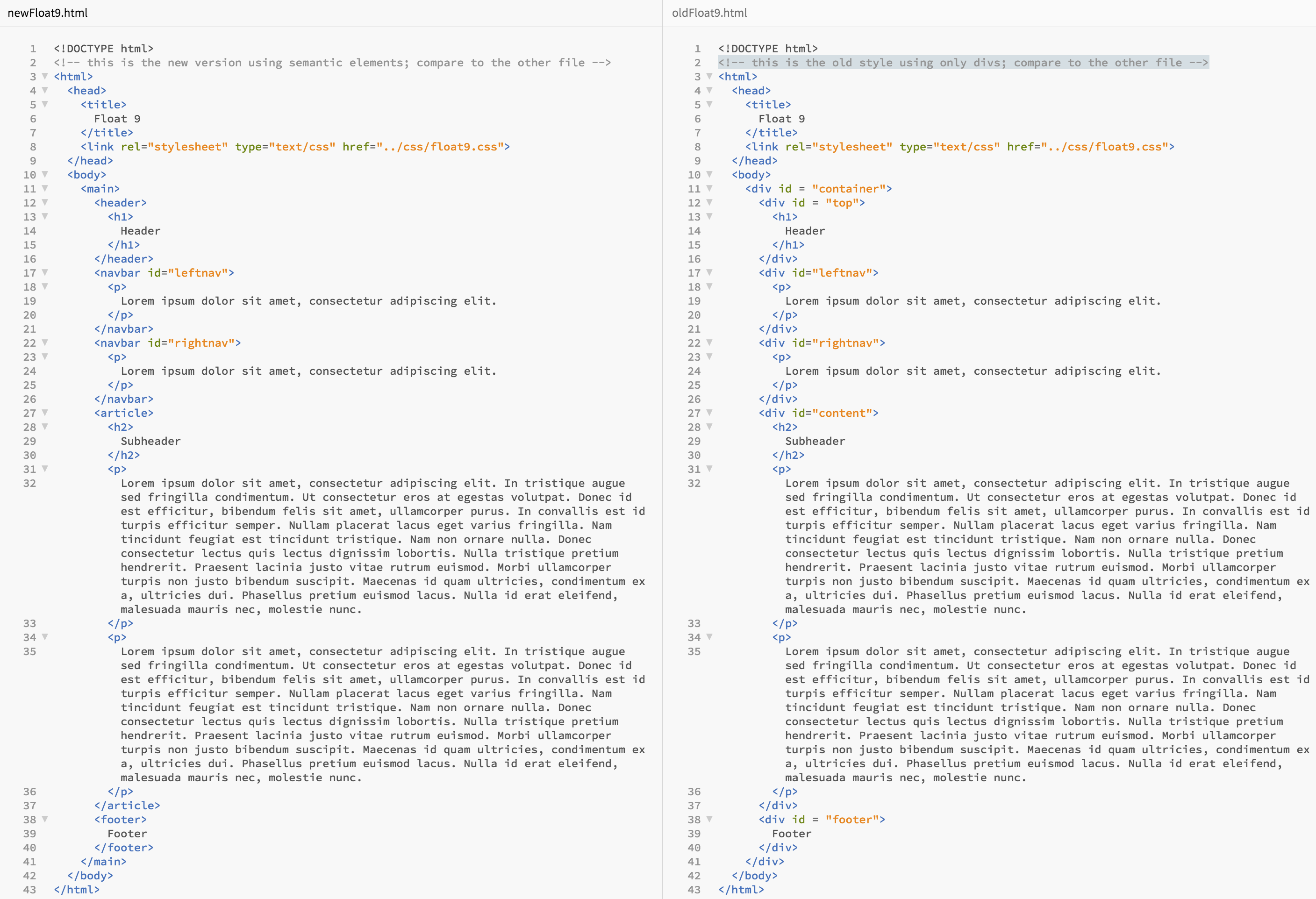Image resolution: width=1316 pixels, height=899 pixels.
Task: Collapse the body fold arrow in oldFloat9.html
Action: point(709,174)
